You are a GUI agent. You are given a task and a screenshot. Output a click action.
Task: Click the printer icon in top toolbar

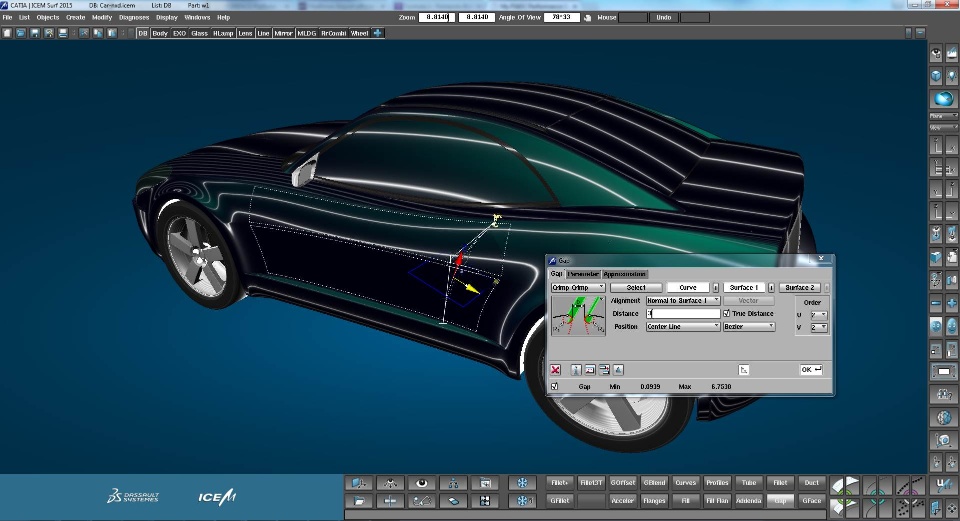pyautogui.click(x=63, y=33)
